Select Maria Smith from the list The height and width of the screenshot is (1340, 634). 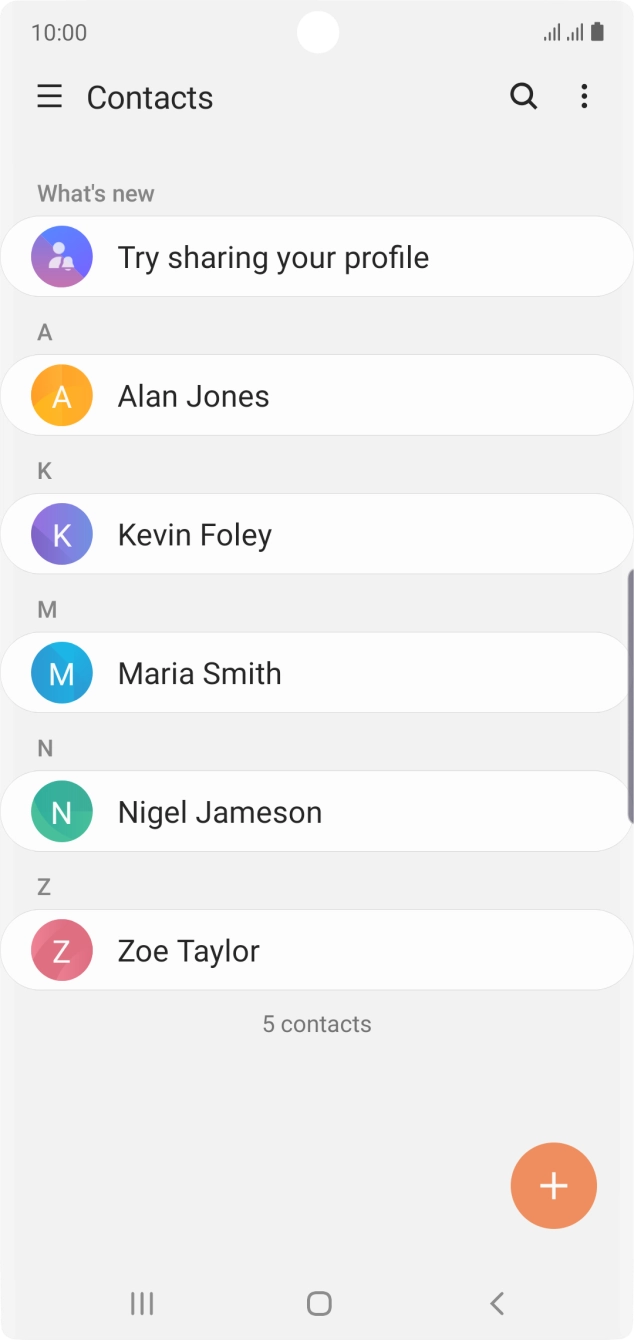tap(317, 673)
